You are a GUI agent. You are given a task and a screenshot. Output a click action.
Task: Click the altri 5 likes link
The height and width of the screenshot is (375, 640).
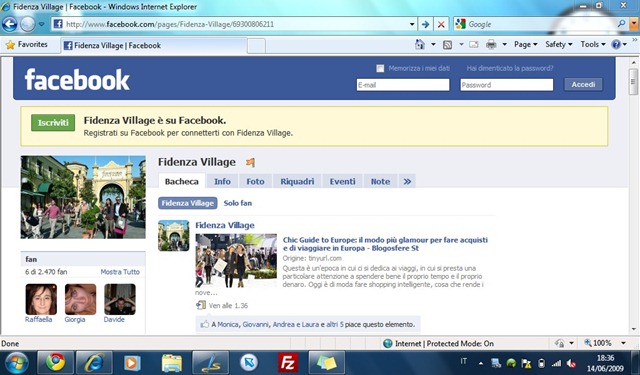click(335, 324)
